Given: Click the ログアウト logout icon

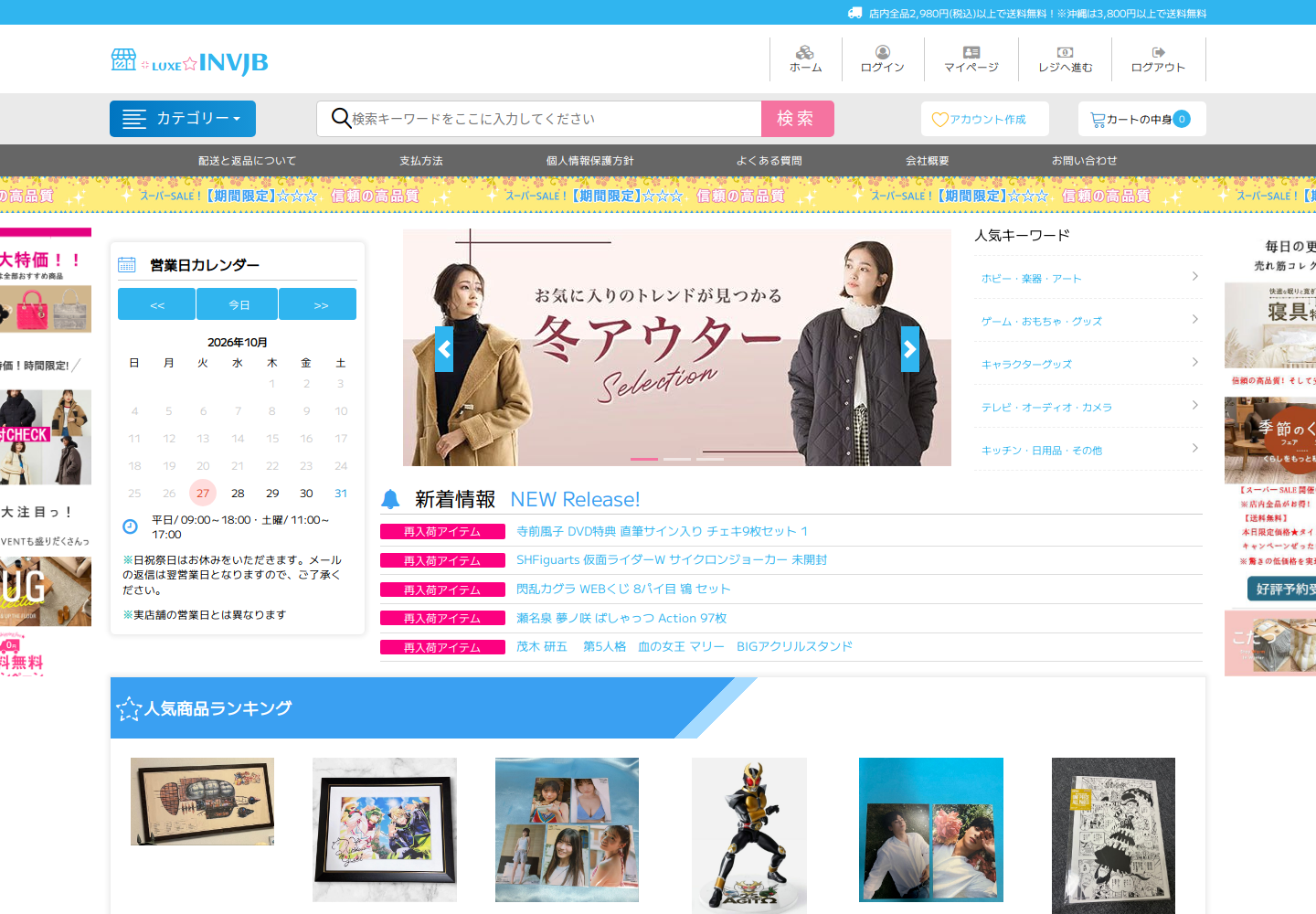Looking at the screenshot, I should point(1158,52).
